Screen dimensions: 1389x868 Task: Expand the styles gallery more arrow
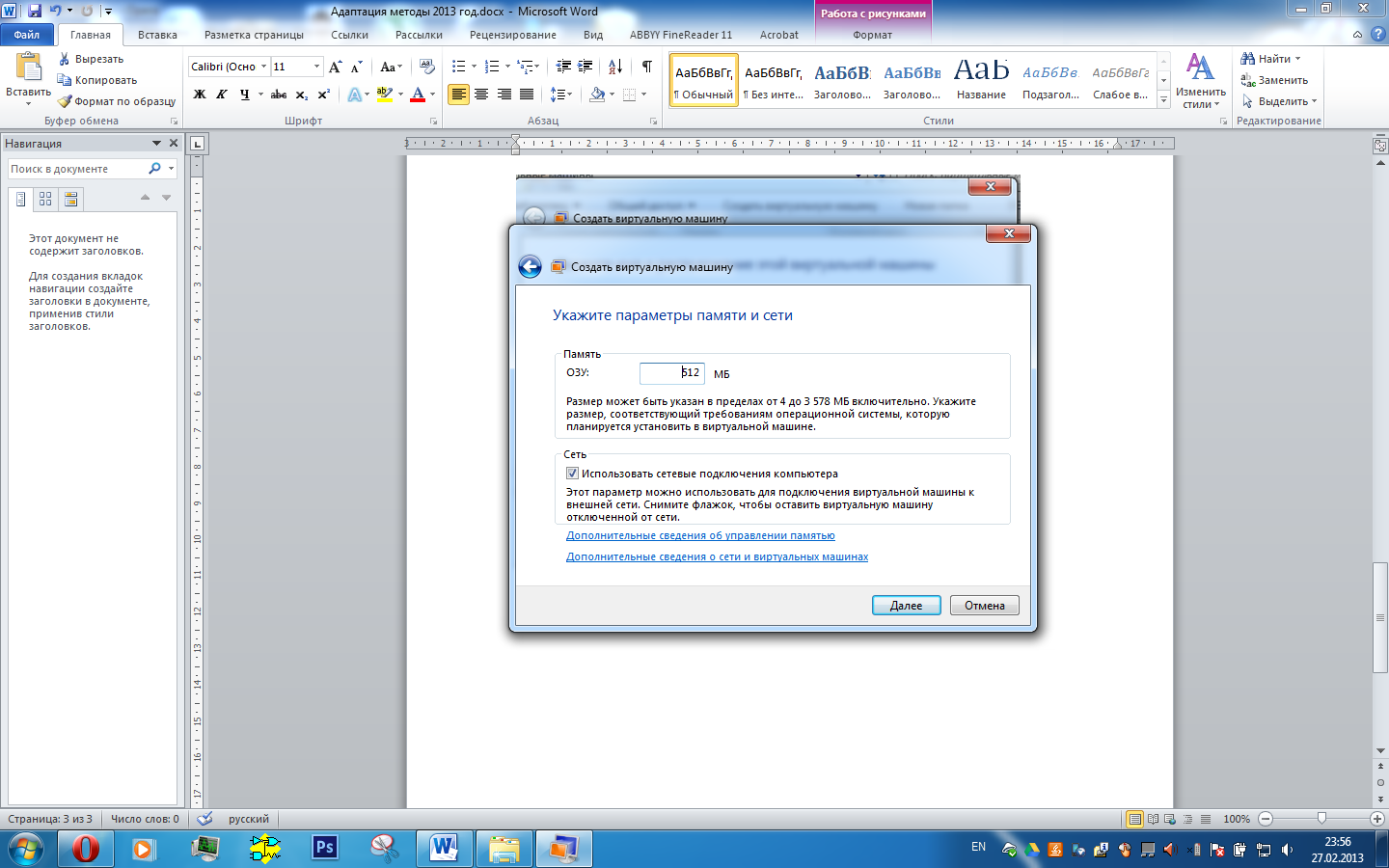1163,100
